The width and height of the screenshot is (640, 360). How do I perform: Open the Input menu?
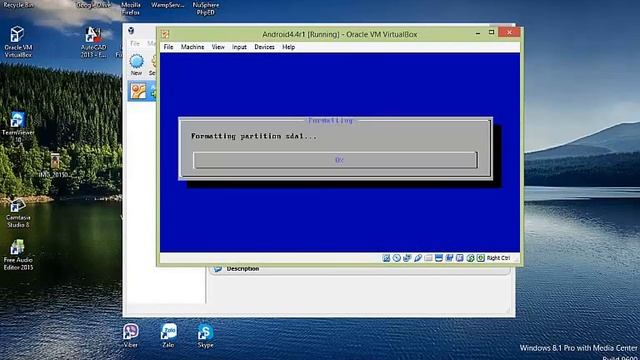tap(239, 47)
